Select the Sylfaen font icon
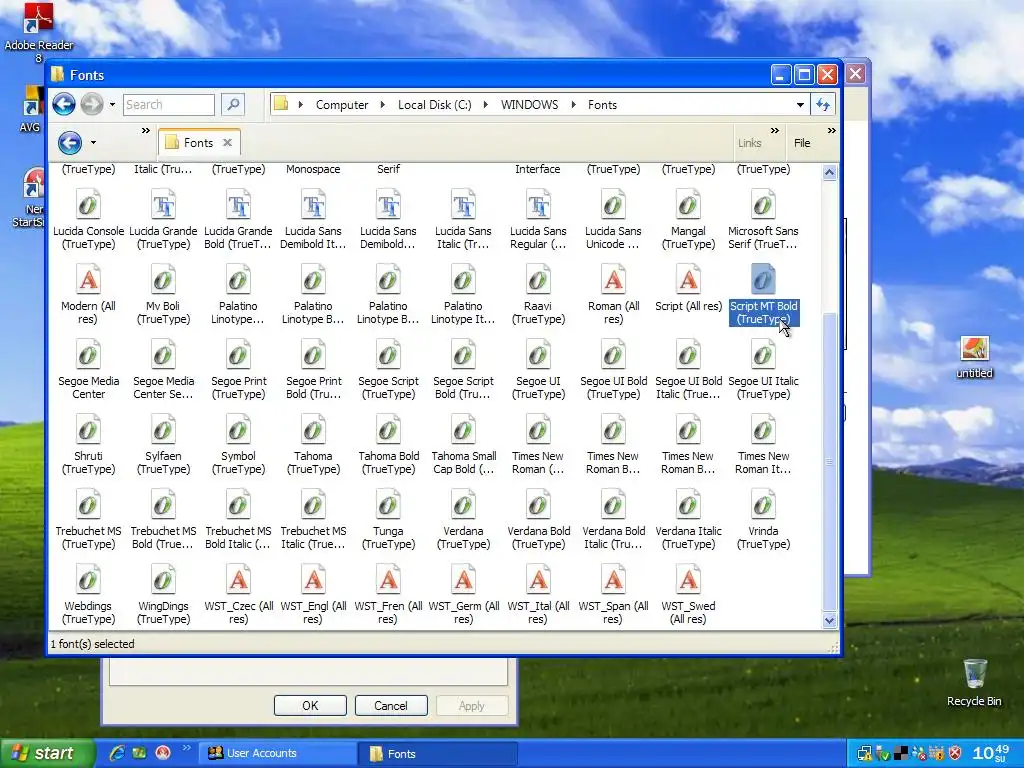Image resolution: width=1024 pixels, height=768 pixels. [x=163, y=430]
